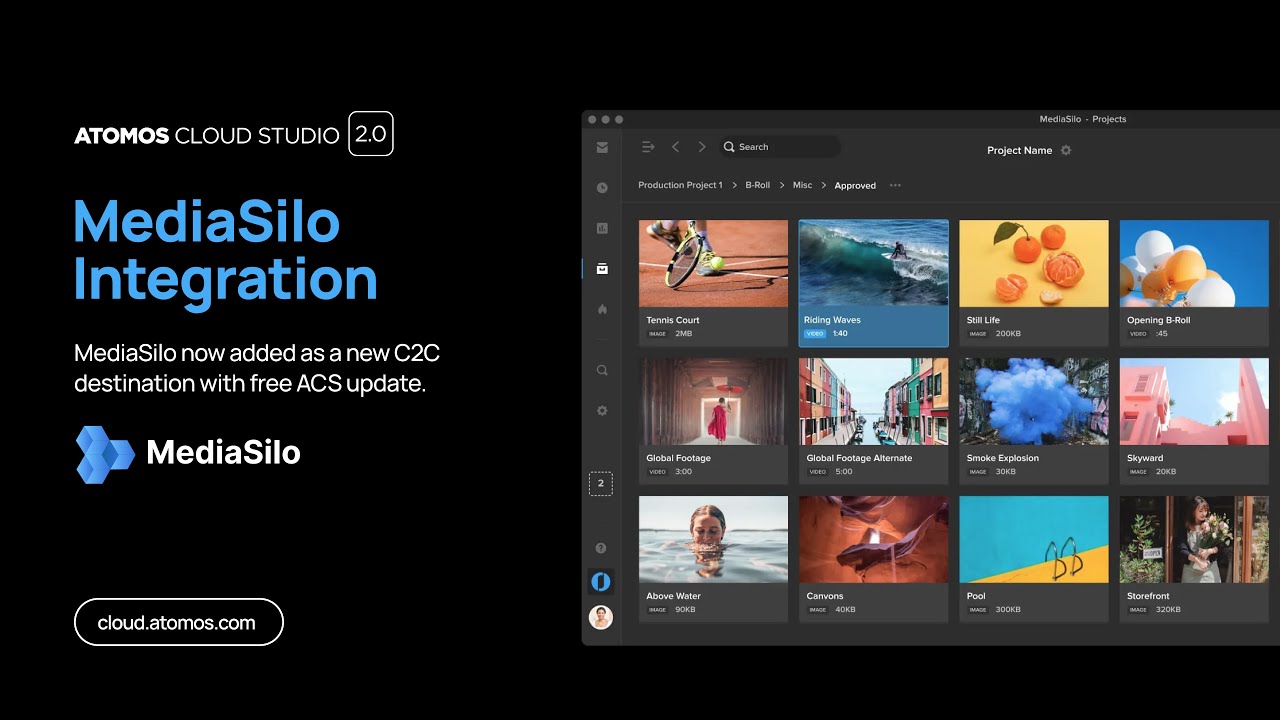Open the sidebar settings gear icon
The height and width of the screenshot is (720, 1280).
(602, 411)
